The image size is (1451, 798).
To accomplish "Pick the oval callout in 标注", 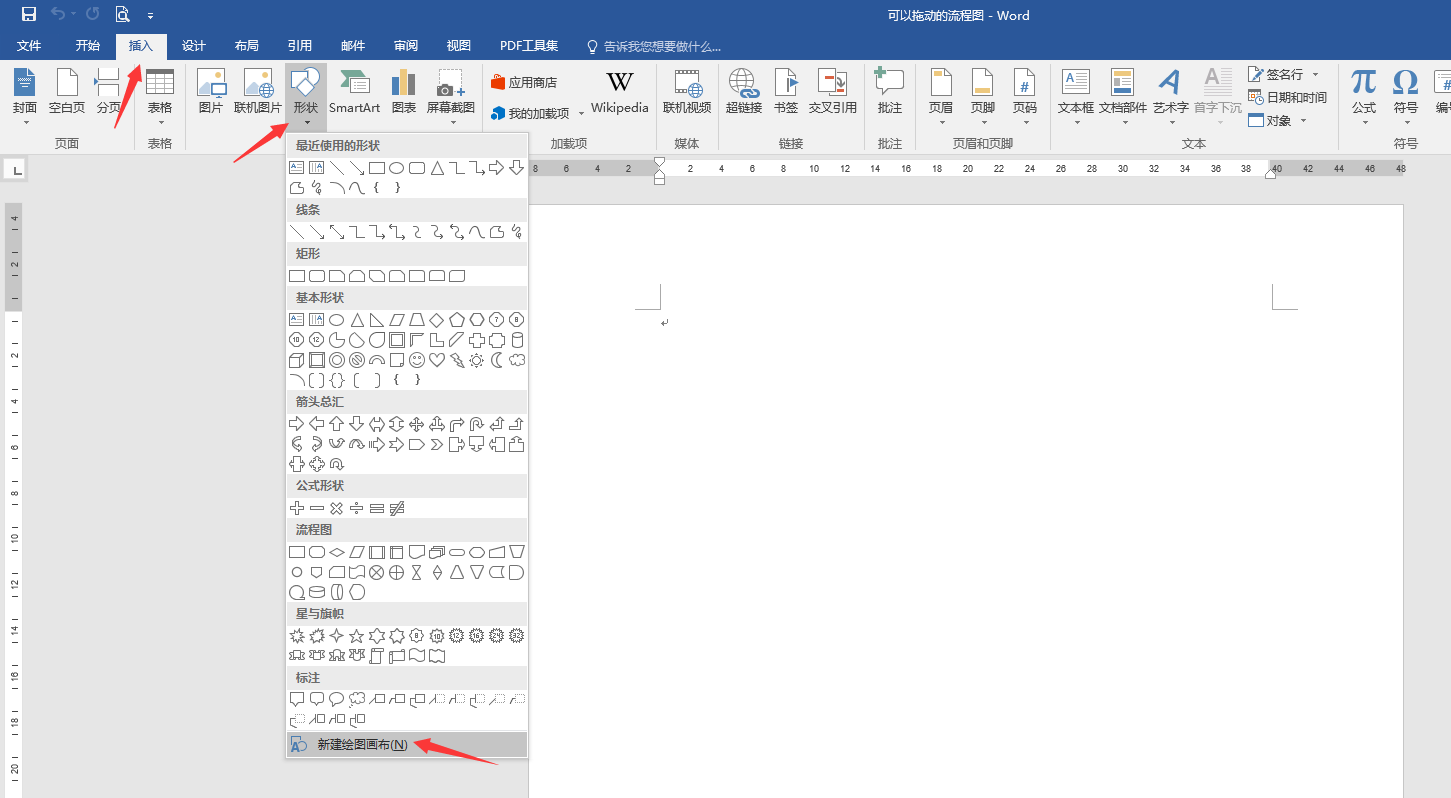I will (337, 699).
